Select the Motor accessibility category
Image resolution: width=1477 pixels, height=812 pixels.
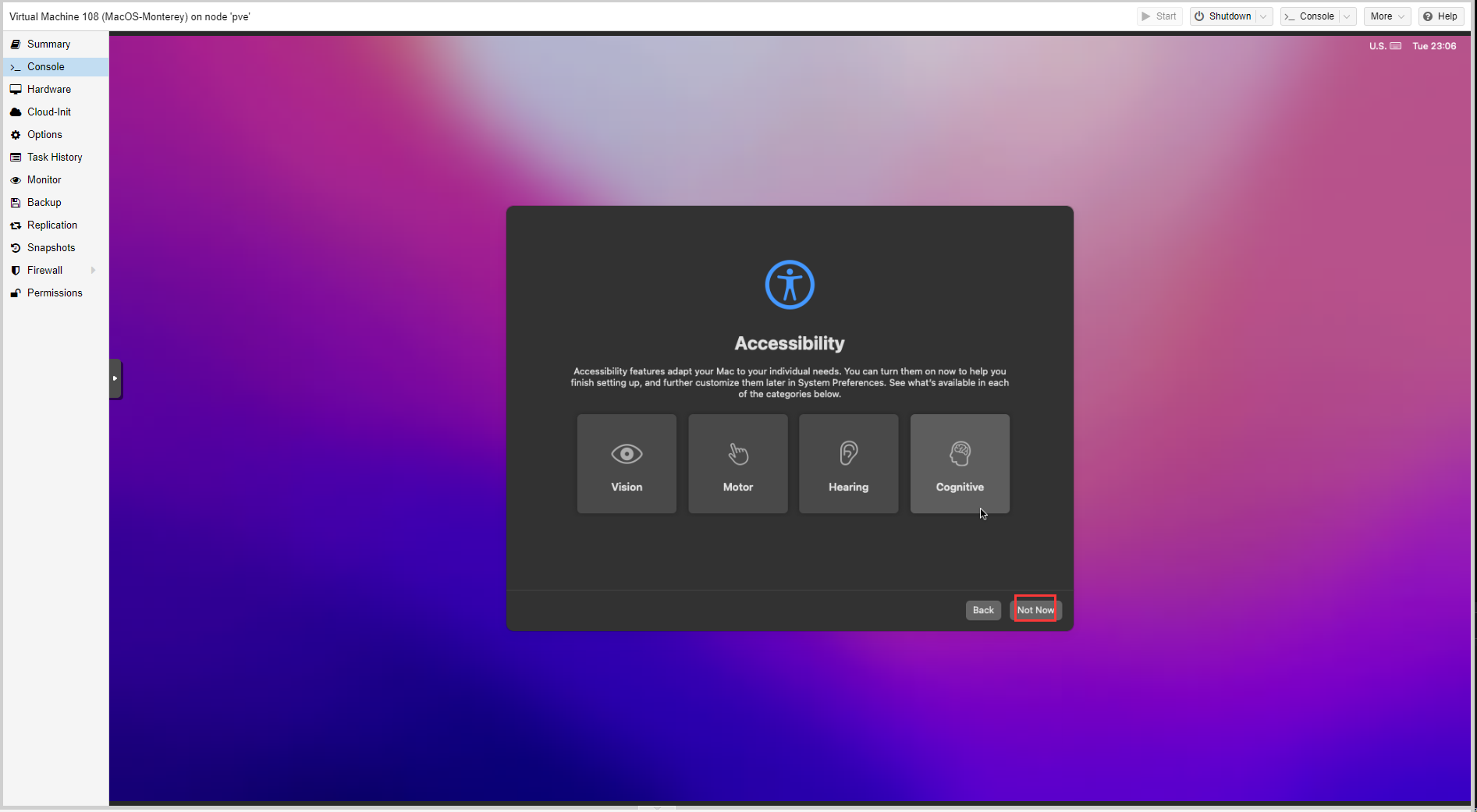click(737, 464)
